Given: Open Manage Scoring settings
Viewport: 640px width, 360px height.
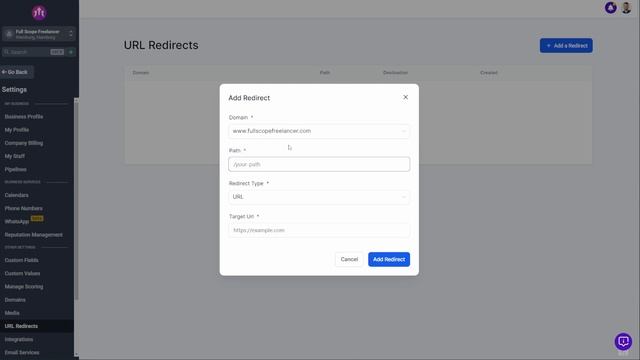Looking at the screenshot, I should (24, 287).
